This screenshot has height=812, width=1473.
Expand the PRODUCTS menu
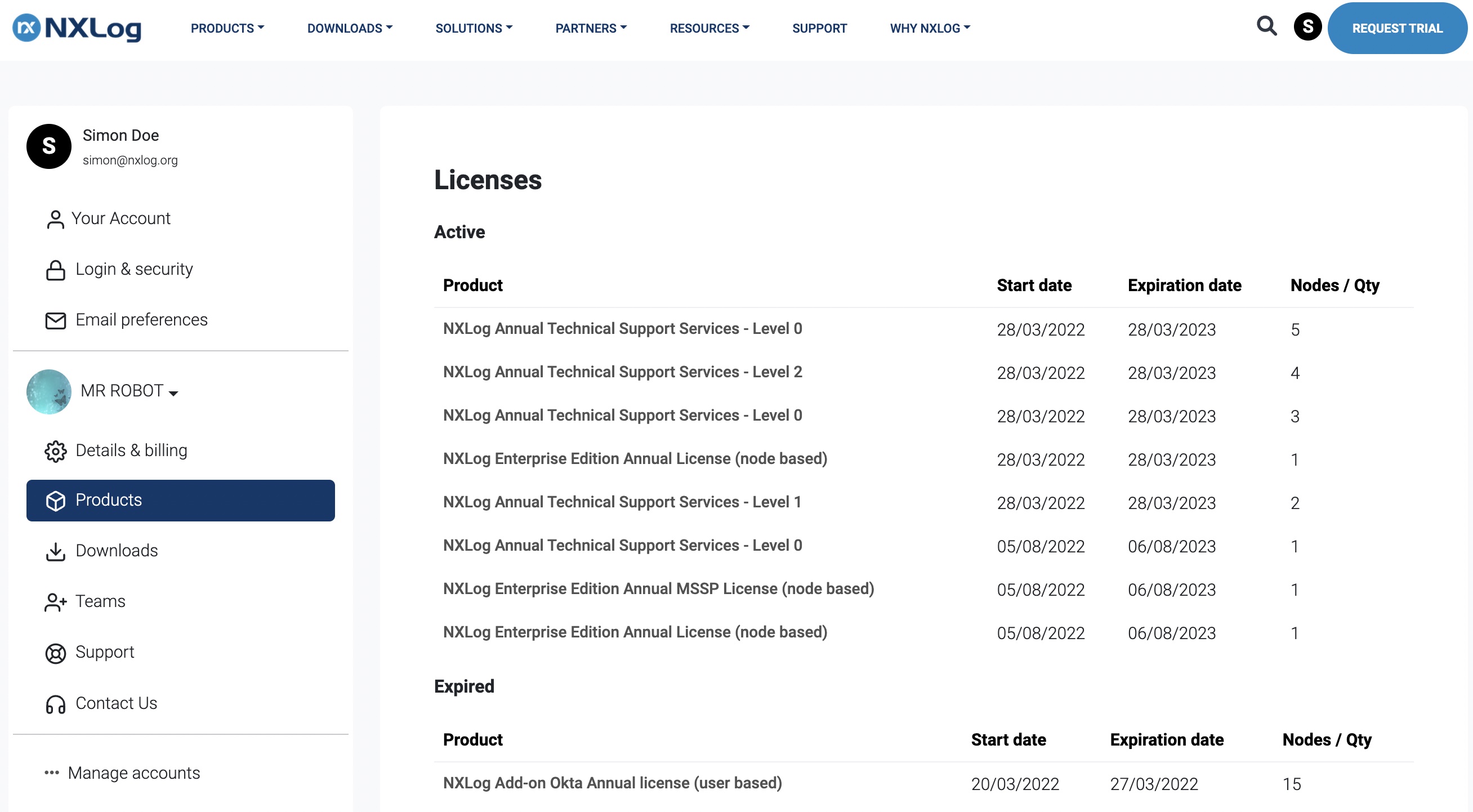(x=227, y=28)
